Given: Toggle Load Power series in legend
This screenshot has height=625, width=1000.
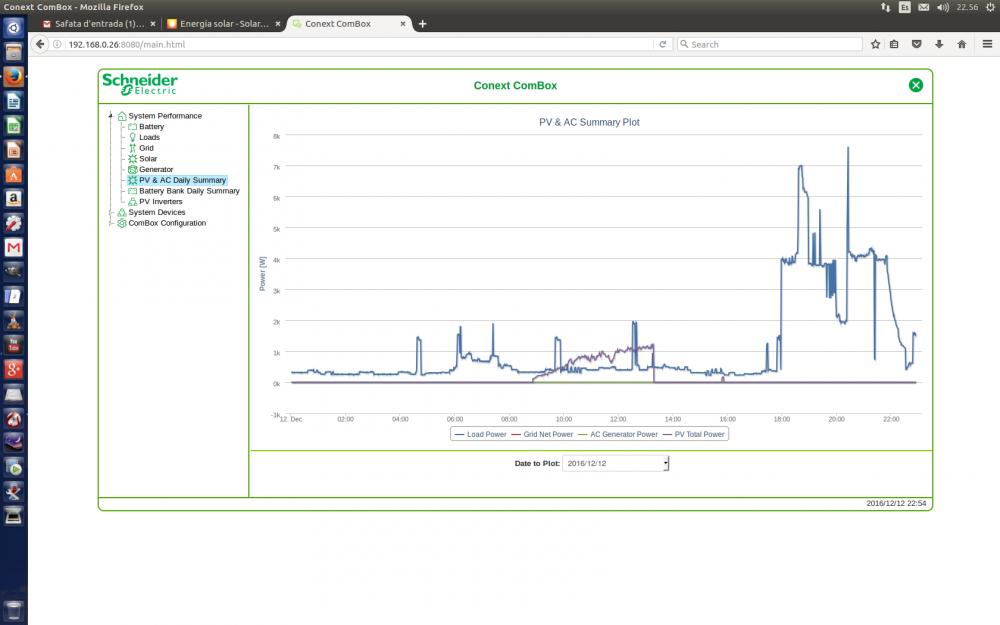Looking at the screenshot, I should [x=480, y=434].
